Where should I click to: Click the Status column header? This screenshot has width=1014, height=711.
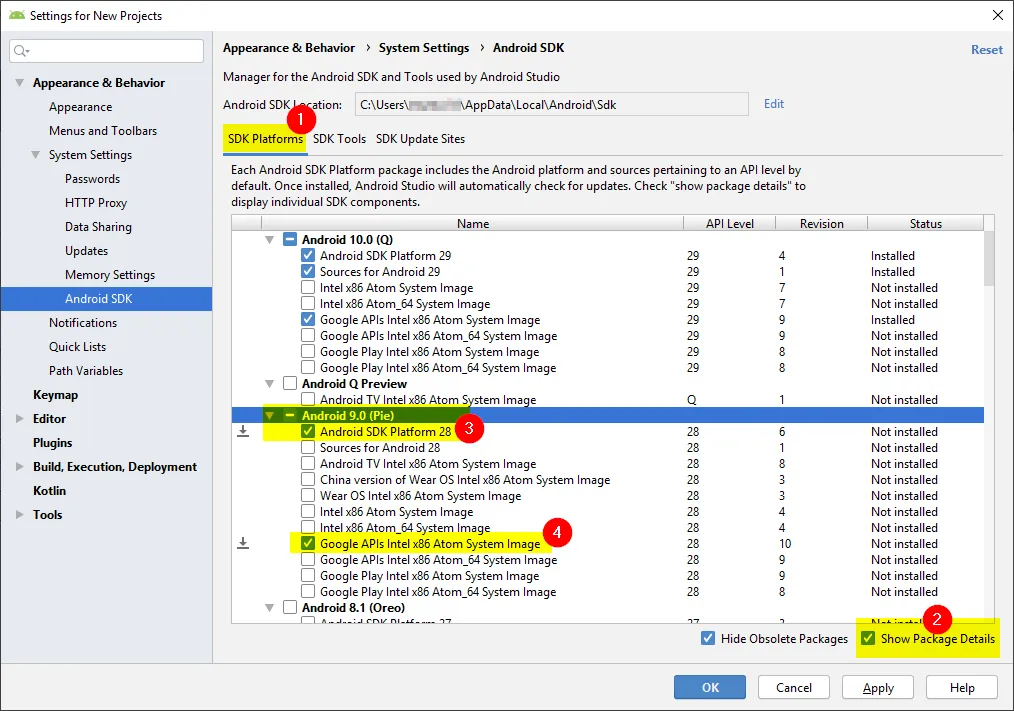pyautogui.click(x=925, y=223)
